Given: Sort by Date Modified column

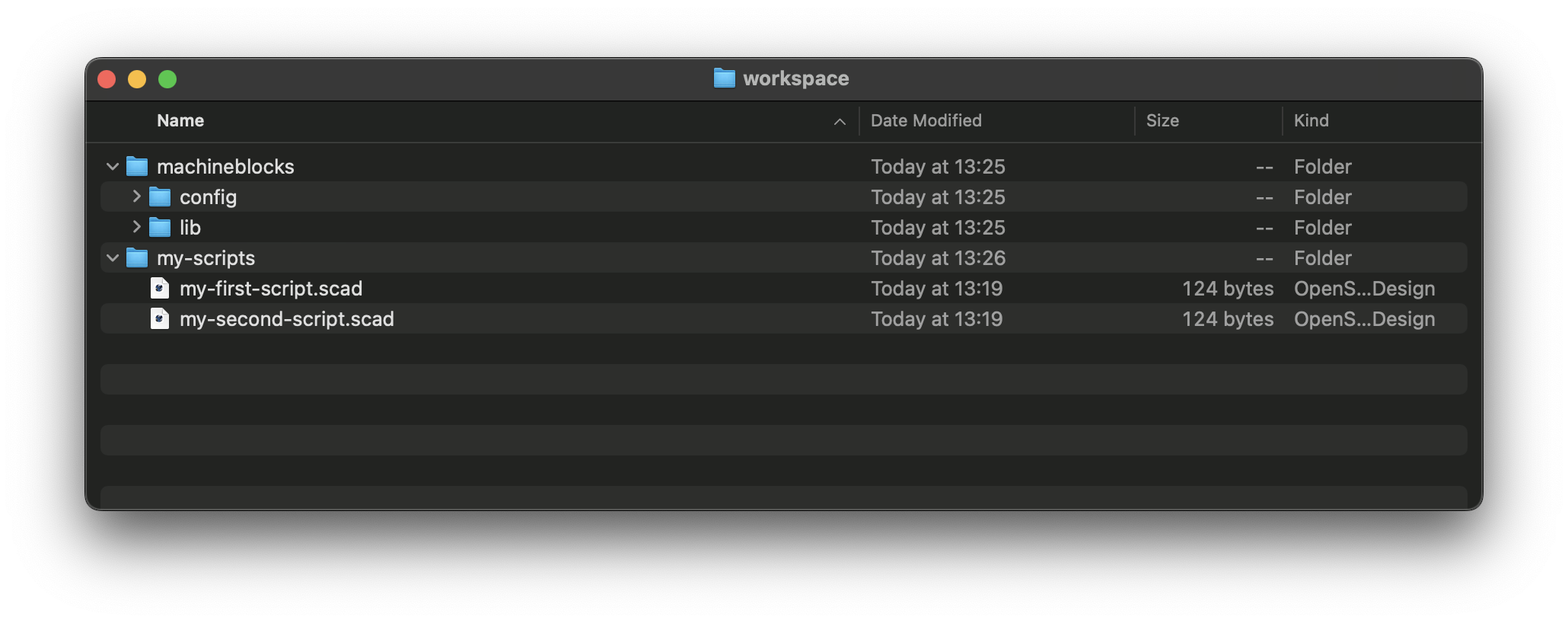Looking at the screenshot, I should pos(926,120).
